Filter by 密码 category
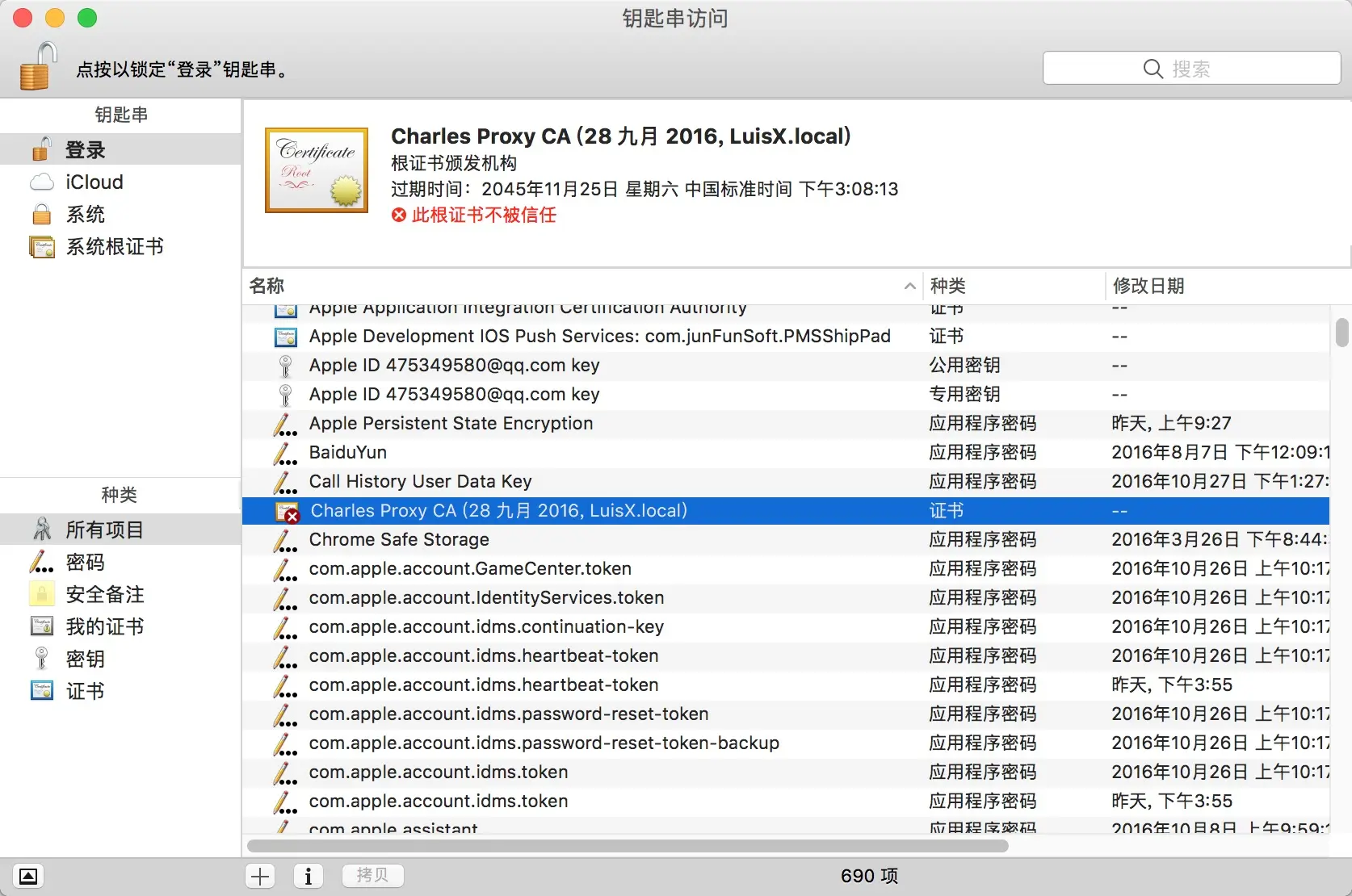The width and height of the screenshot is (1352, 896). (x=121, y=562)
